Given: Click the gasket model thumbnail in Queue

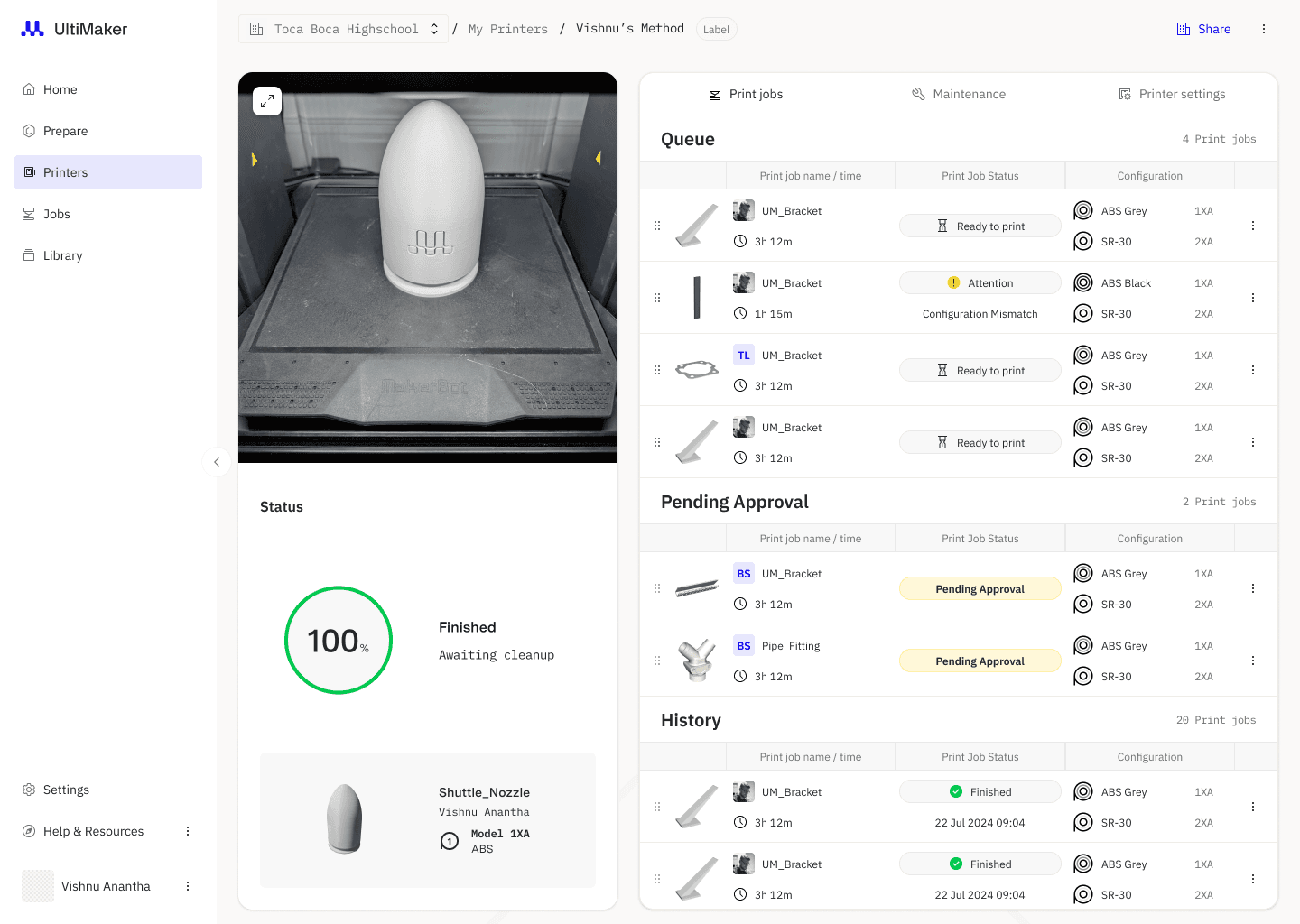Looking at the screenshot, I should (x=697, y=370).
